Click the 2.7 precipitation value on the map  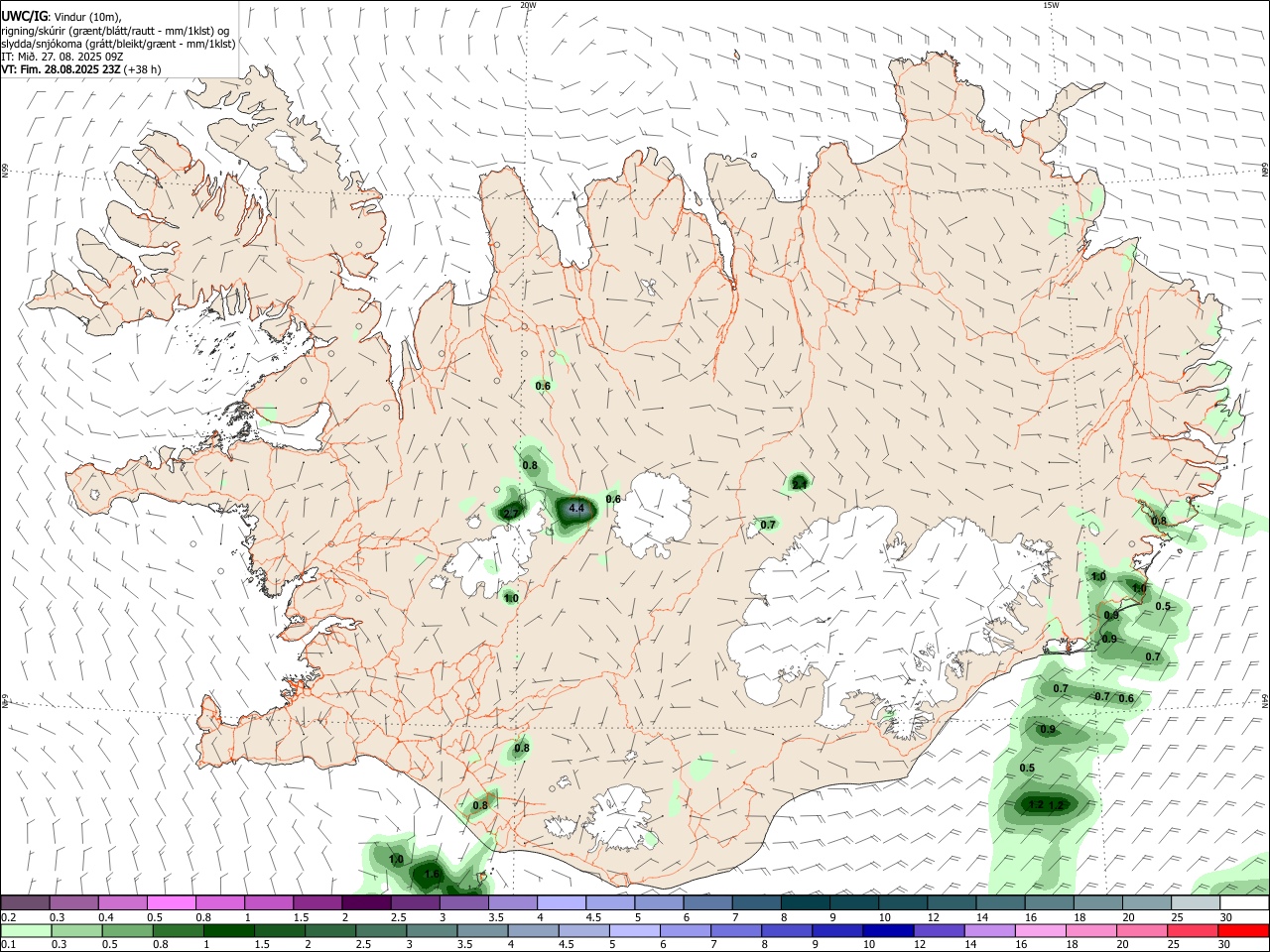tap(511, 513)
